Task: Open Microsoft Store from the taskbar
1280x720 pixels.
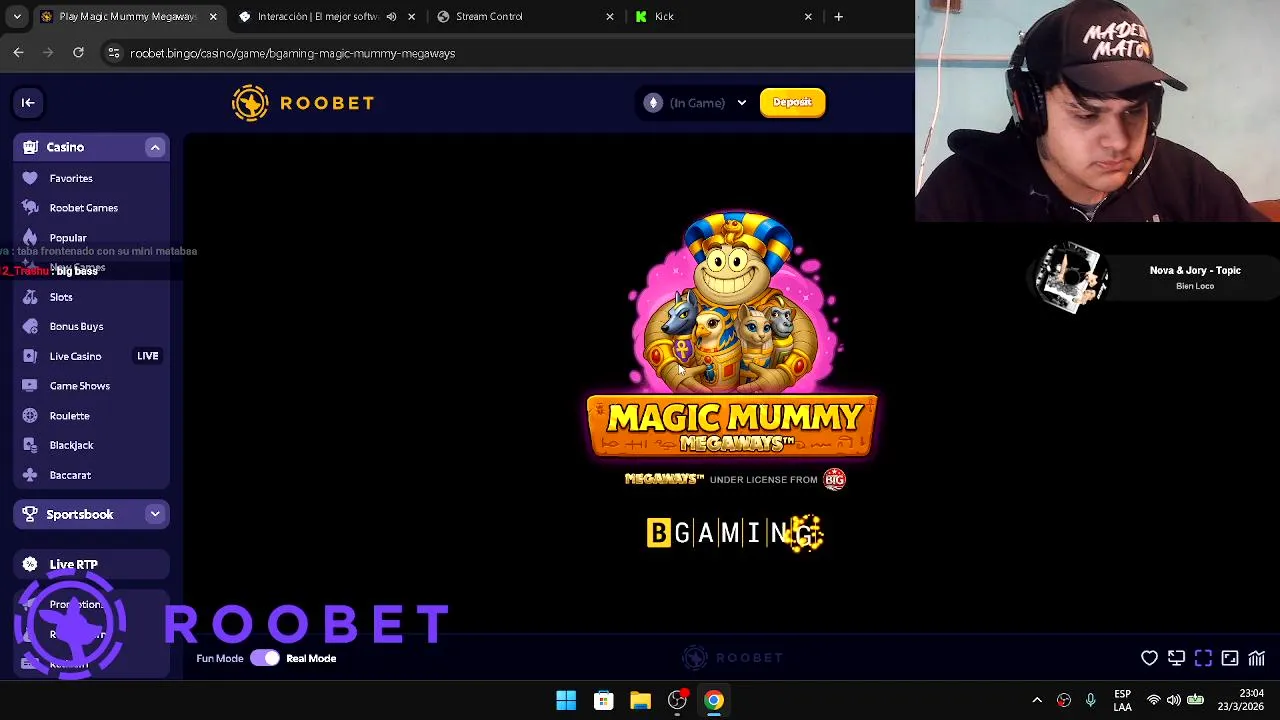Action: coord(603,700)
